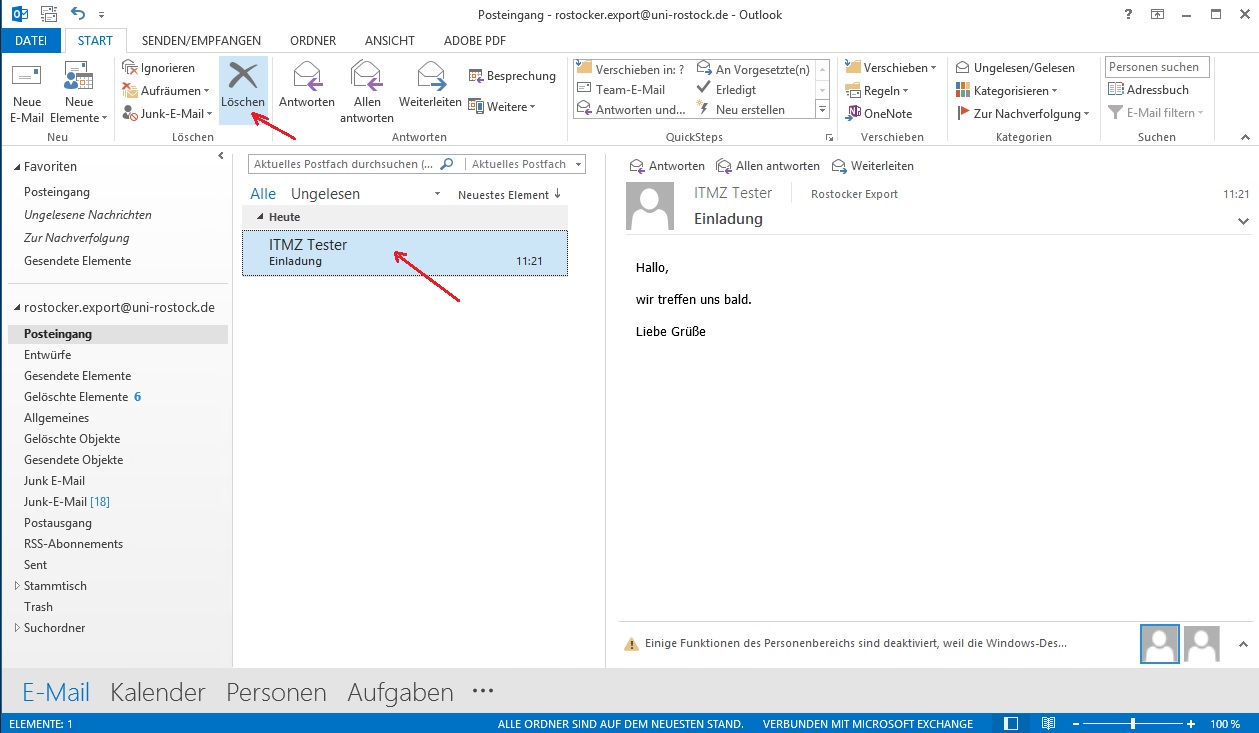Select the Verschieben in: ? quick step
Viewport: 1259px width, 733px height.
point(631,69)
